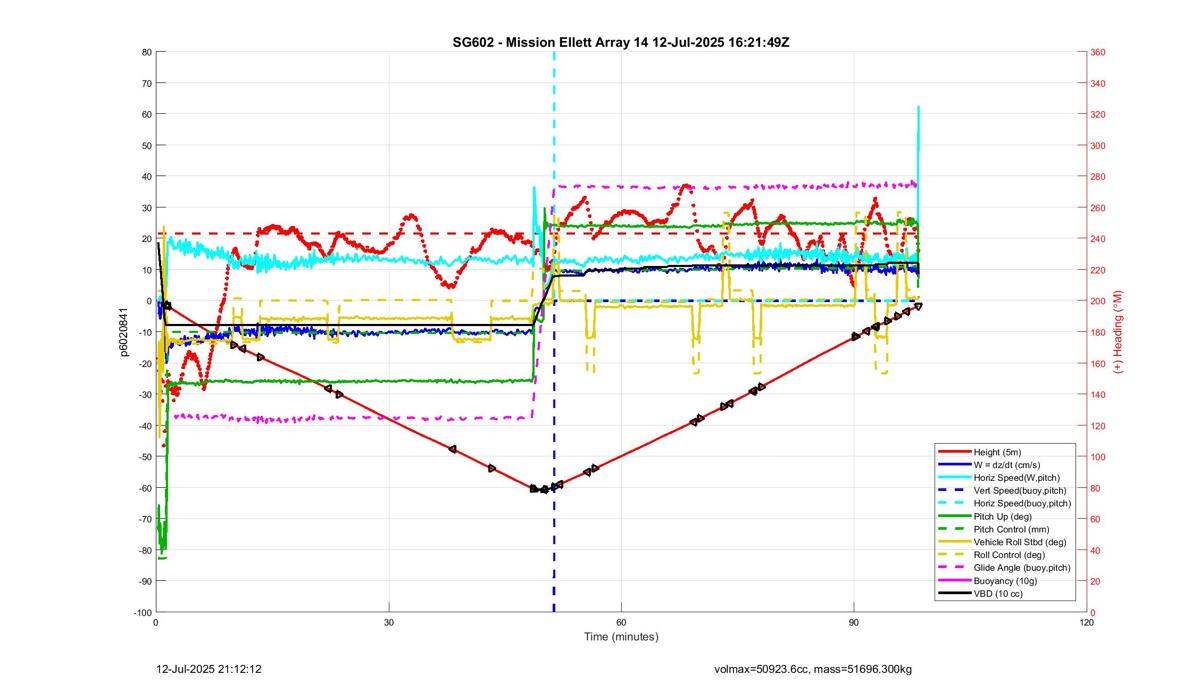1200x688 pixels.
Task: Click the '360' heading axis tick label
Action: coord(1097,52)
